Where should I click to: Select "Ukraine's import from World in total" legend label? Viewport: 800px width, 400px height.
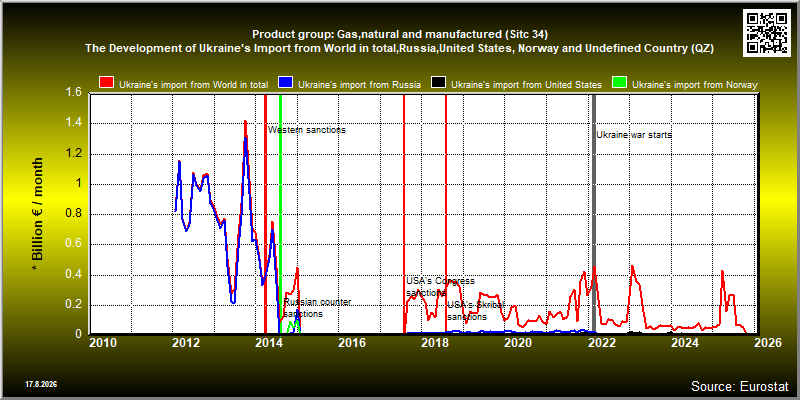pos(194,85)
